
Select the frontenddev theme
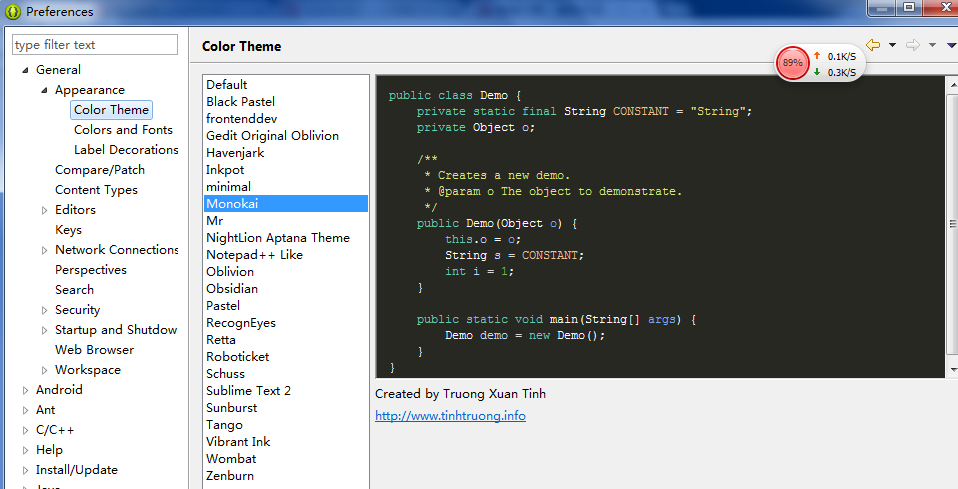pos(286,119)
